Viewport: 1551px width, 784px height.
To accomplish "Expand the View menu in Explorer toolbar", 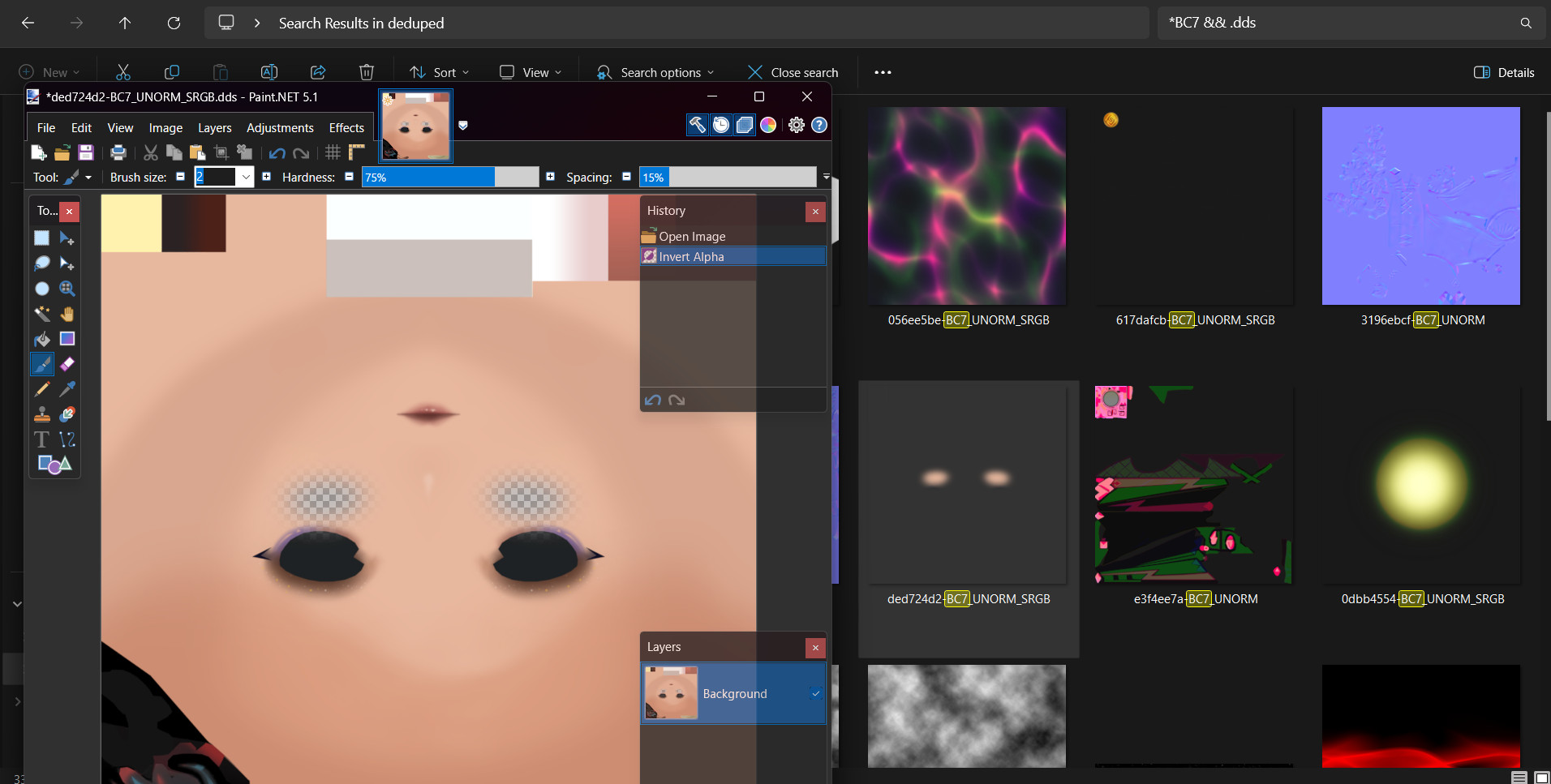I will 531,72.
